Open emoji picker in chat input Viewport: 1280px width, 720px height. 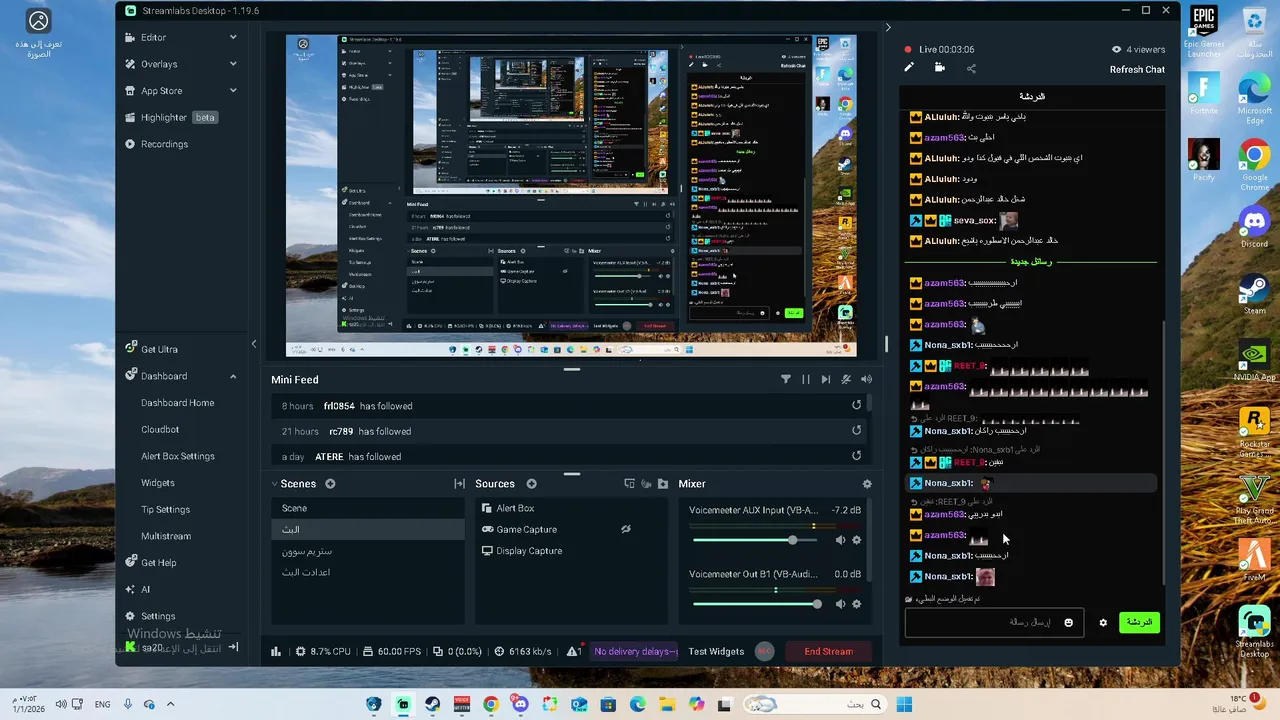coord(1068,622)
